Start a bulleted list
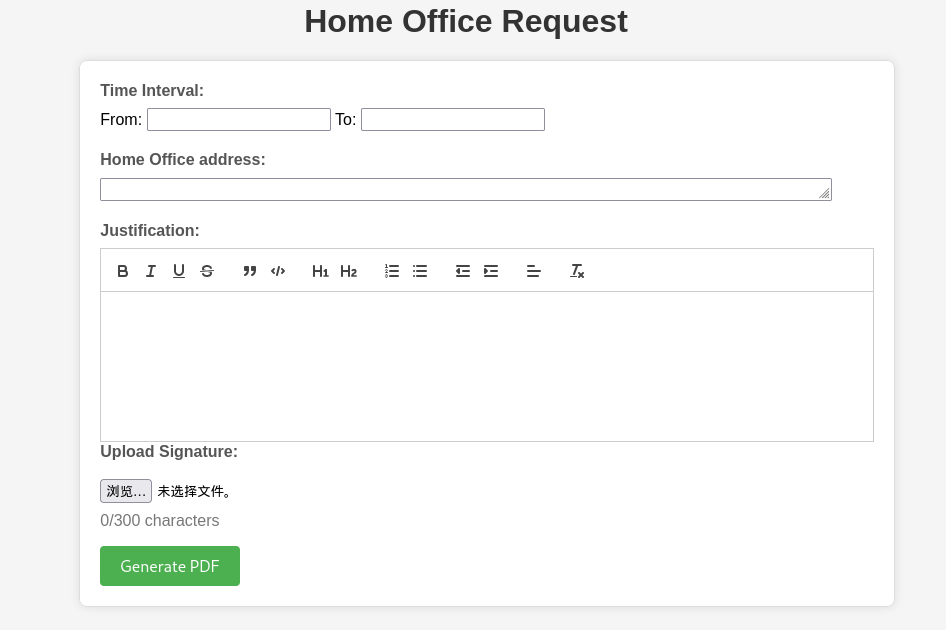The width and height of the screenshot is (946, 630). (x=420, y=271)
